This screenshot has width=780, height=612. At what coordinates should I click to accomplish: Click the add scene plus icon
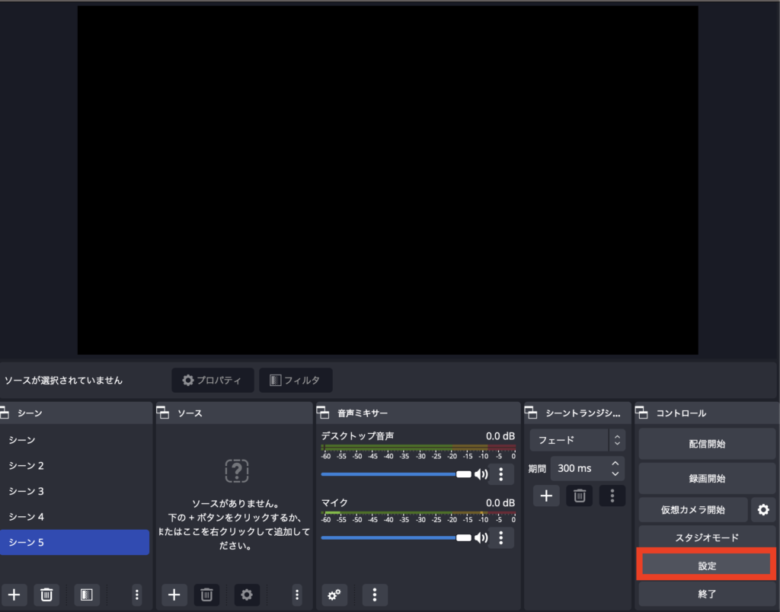(14, 595)
